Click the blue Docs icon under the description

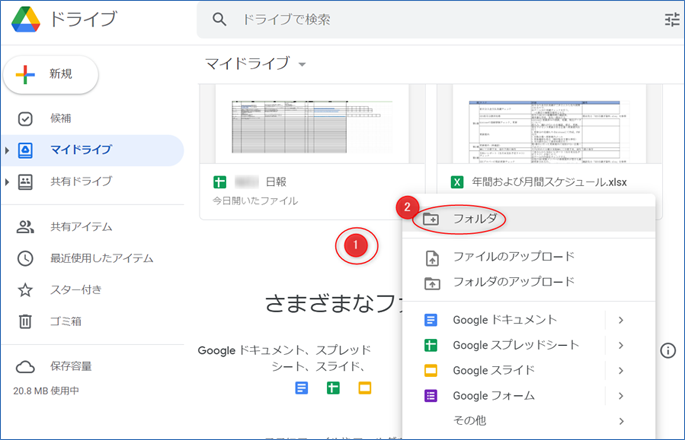click(301, 388)
